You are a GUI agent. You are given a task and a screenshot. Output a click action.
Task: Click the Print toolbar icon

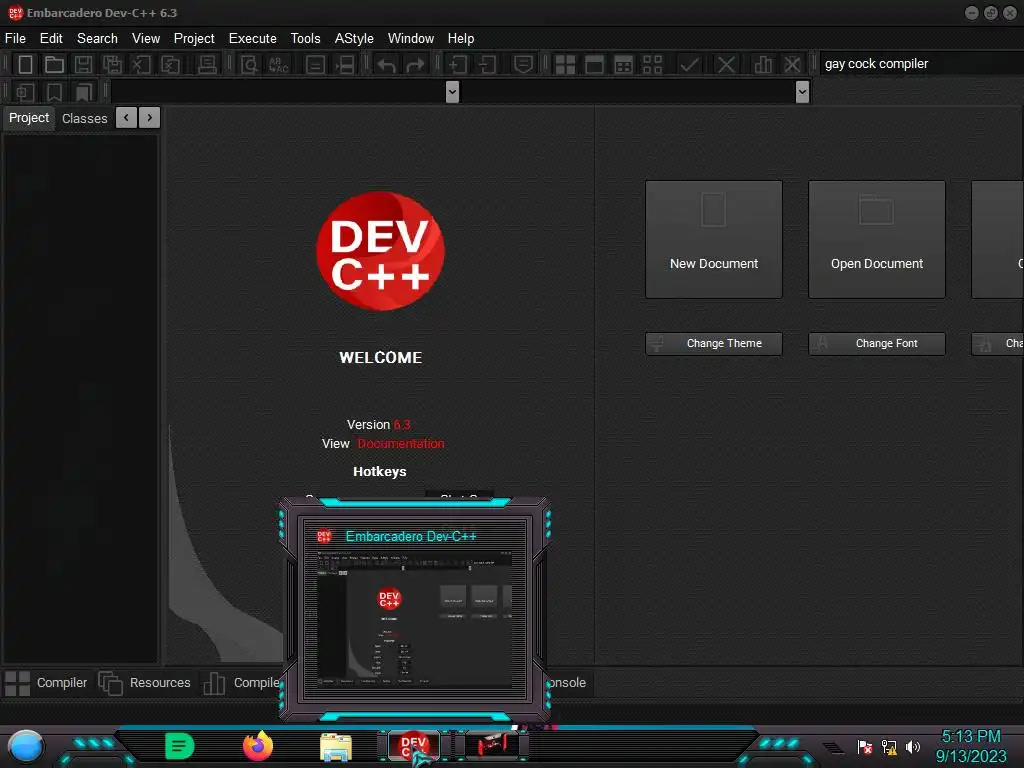207,64
